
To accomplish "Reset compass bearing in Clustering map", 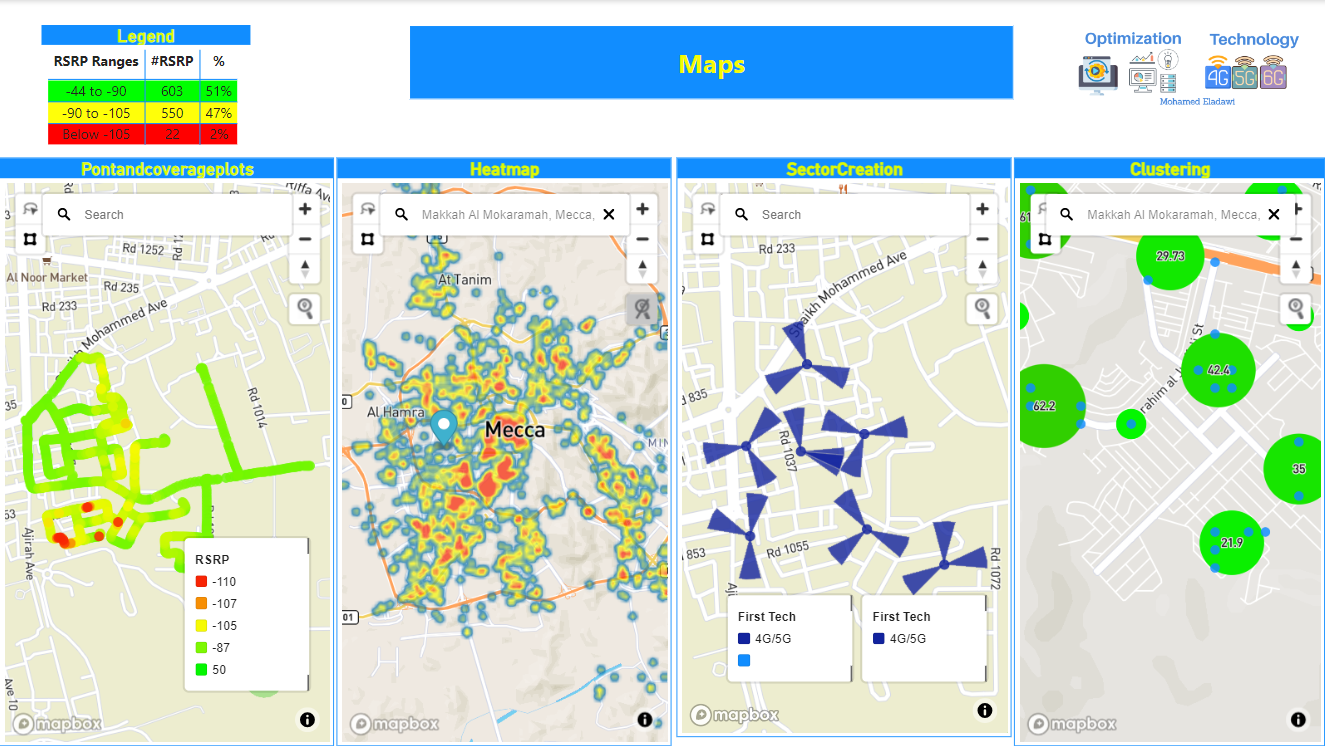I will tap(1296, 268).
